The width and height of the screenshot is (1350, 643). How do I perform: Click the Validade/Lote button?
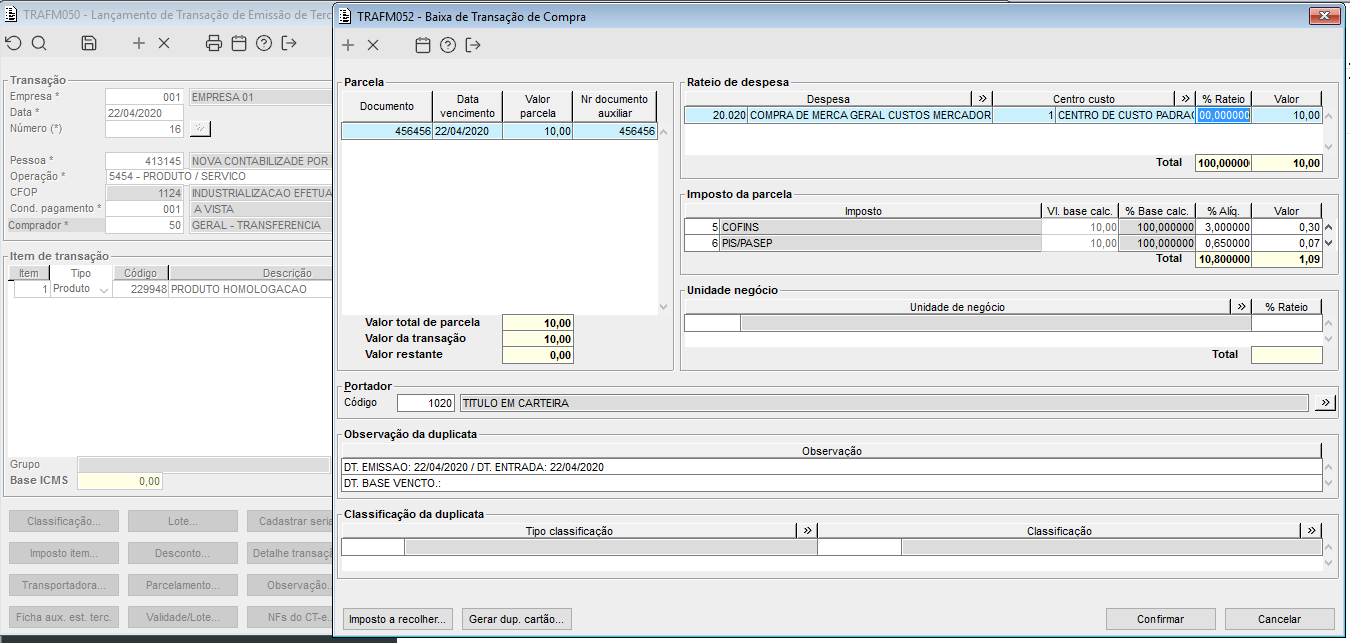coord(183,617)
